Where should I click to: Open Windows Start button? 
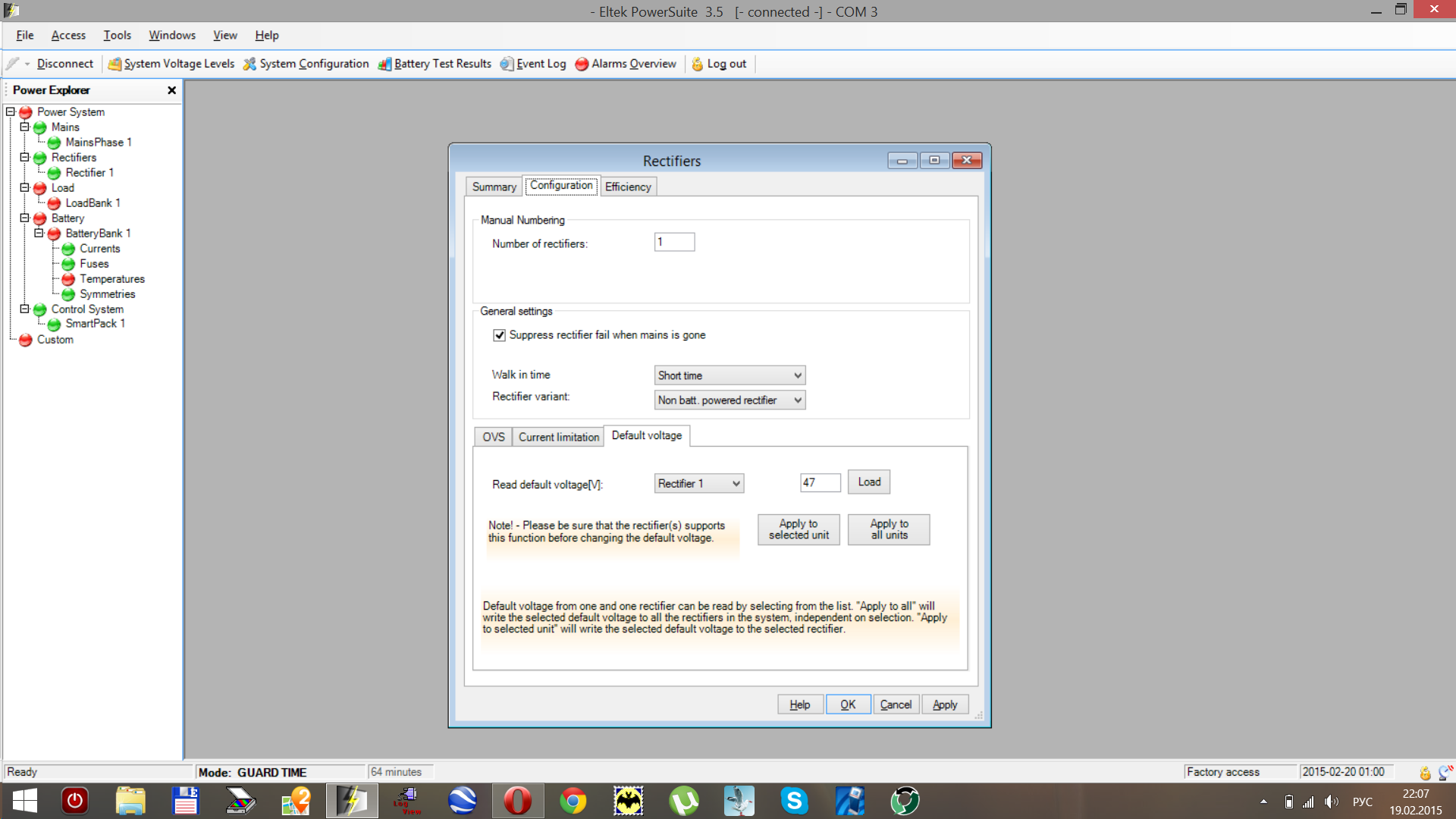[x=25, y=801]
